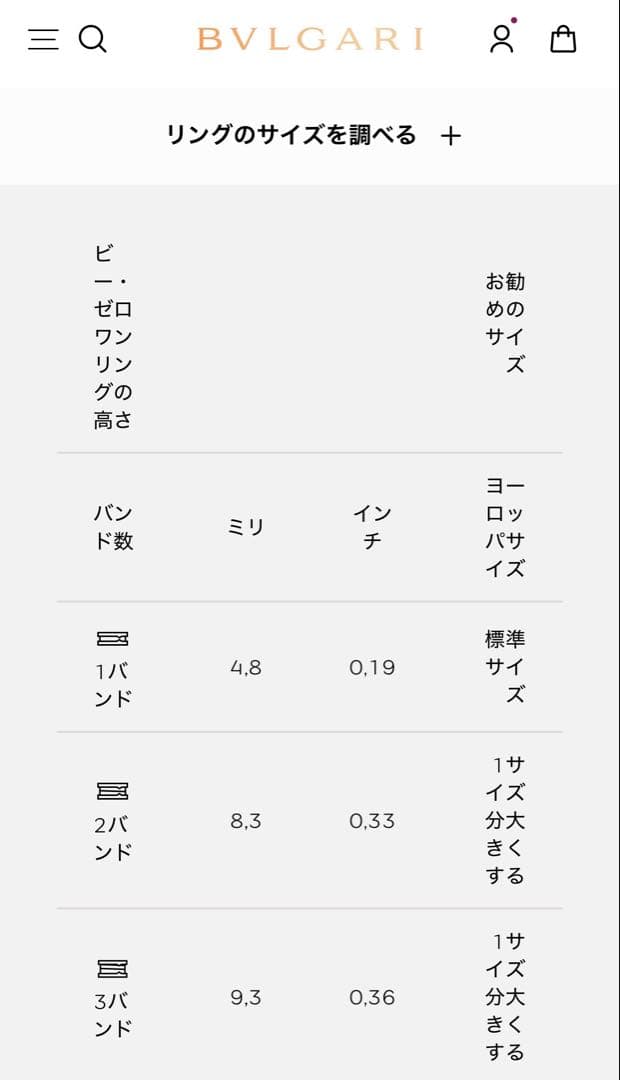The height and width of the screenshot is (1080, 620).
Task: Click the plus sign next to ring size finder
Action: [453, 135]
